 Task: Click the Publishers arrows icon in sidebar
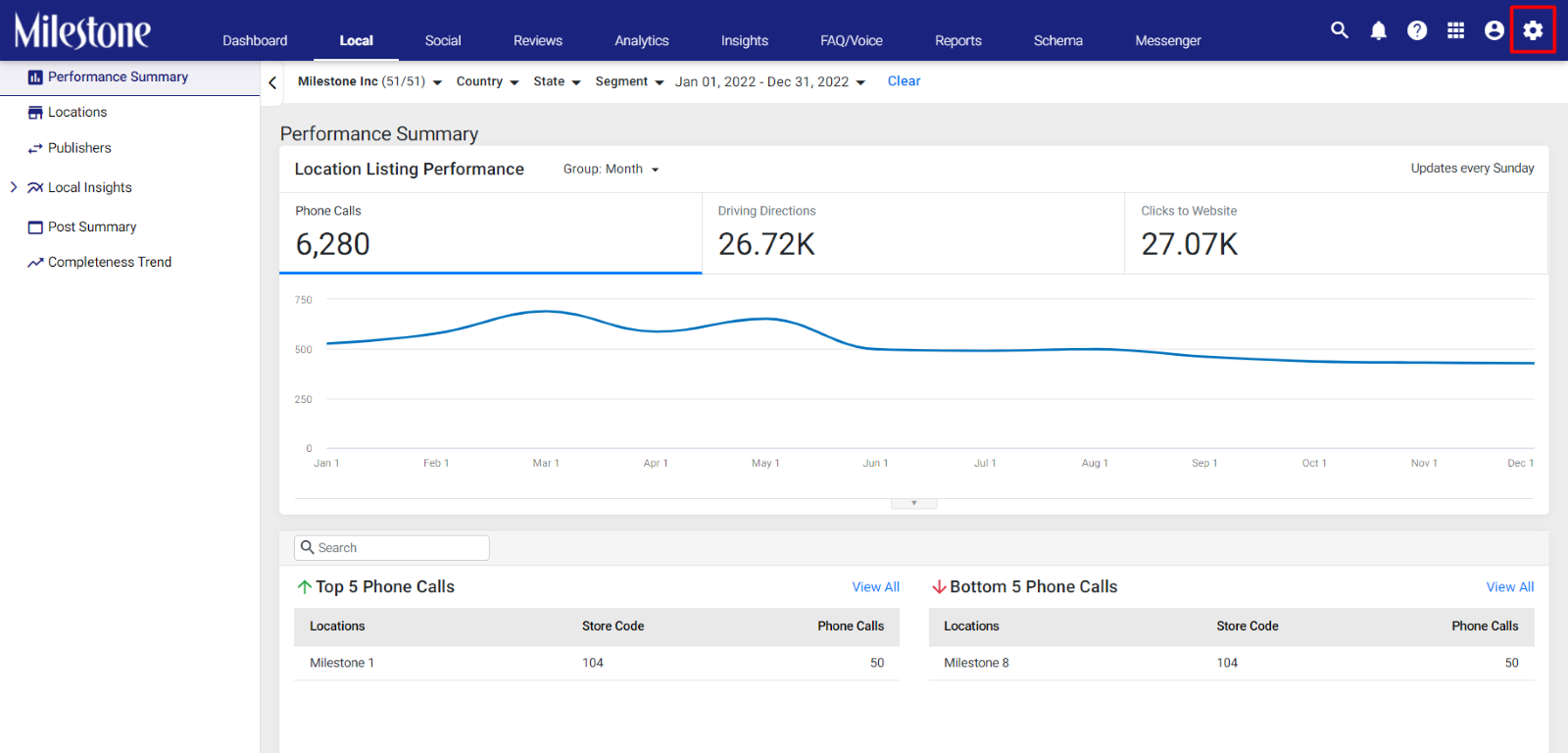pyautogui.click(x=35, y=148)
